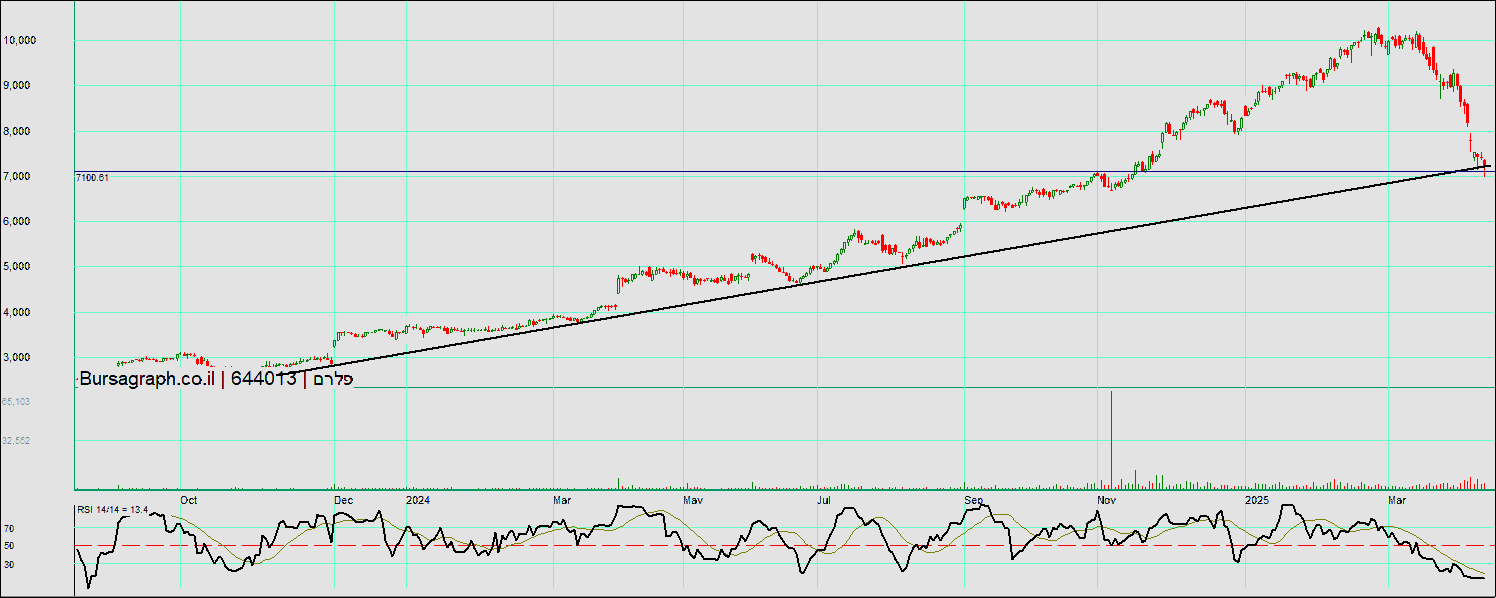Click the 32,552 volume axis label
1496x598 pixels.
(15, 440)
